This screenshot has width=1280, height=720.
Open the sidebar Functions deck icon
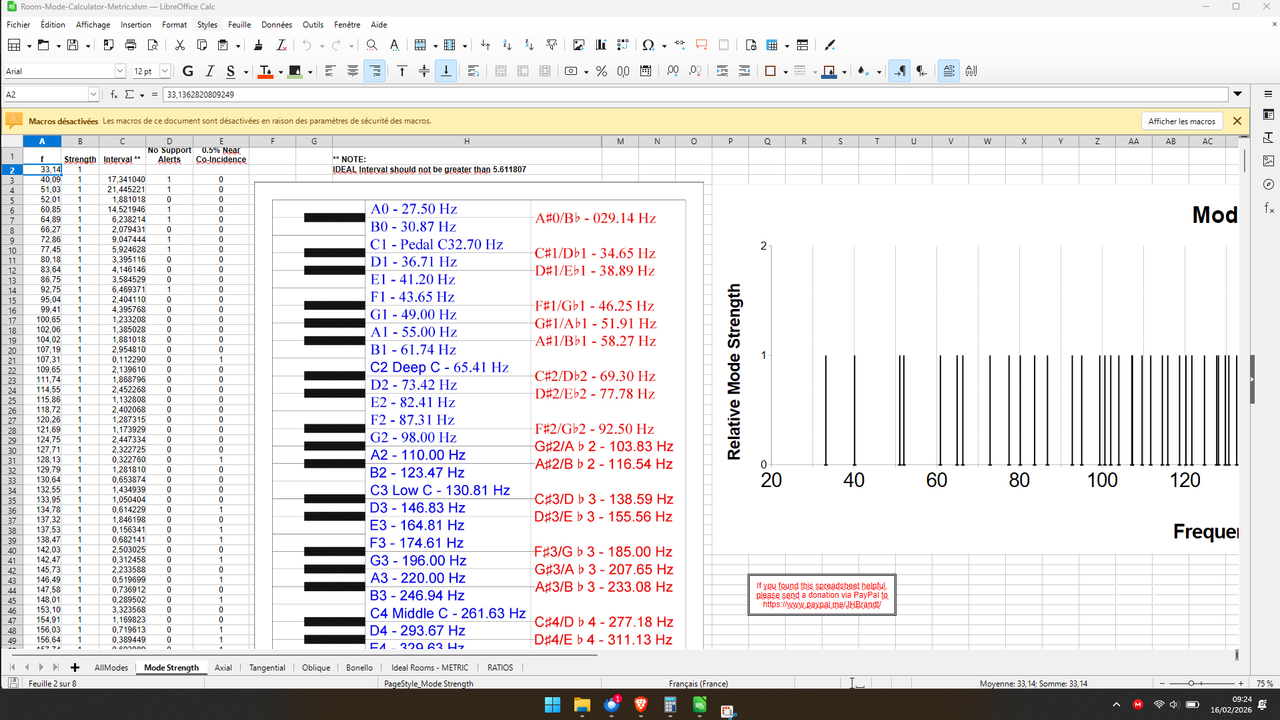click(1269, 208)
